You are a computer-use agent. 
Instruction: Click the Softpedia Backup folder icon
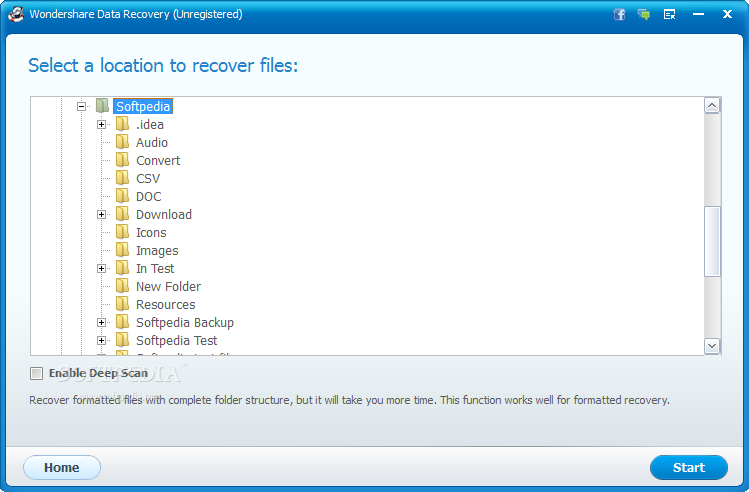tap(122, 322)
